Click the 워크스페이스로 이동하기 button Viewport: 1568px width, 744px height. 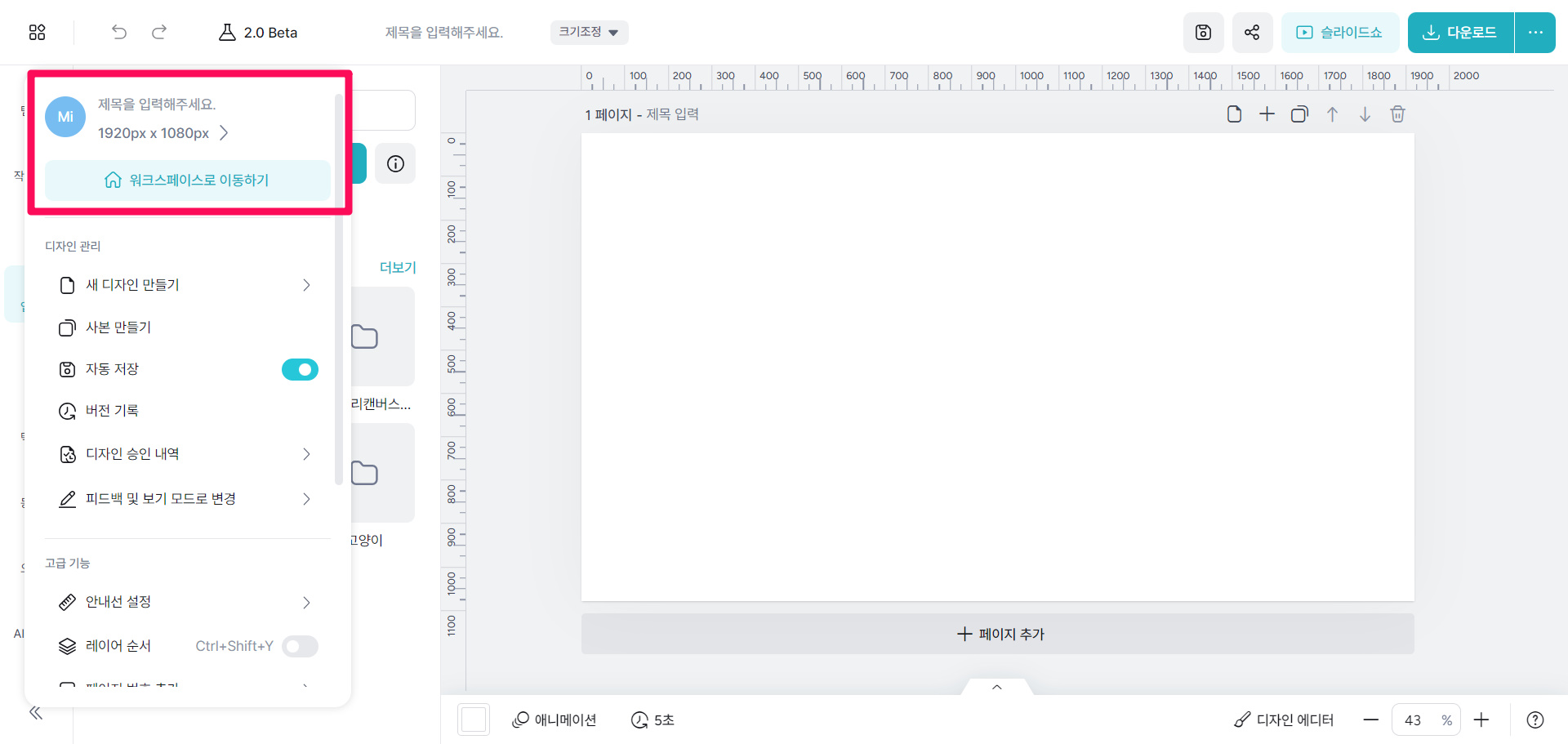pyautogui.click(x=186, y=180)
